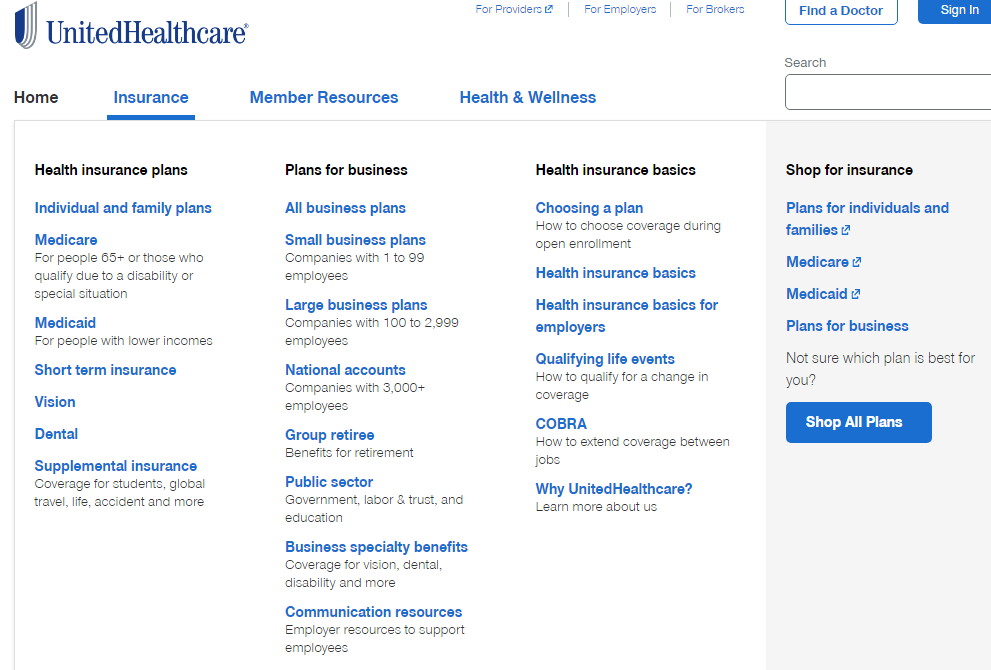Focus the Search input field
This screenshot has height=670, width=991.
pos(888,92)
